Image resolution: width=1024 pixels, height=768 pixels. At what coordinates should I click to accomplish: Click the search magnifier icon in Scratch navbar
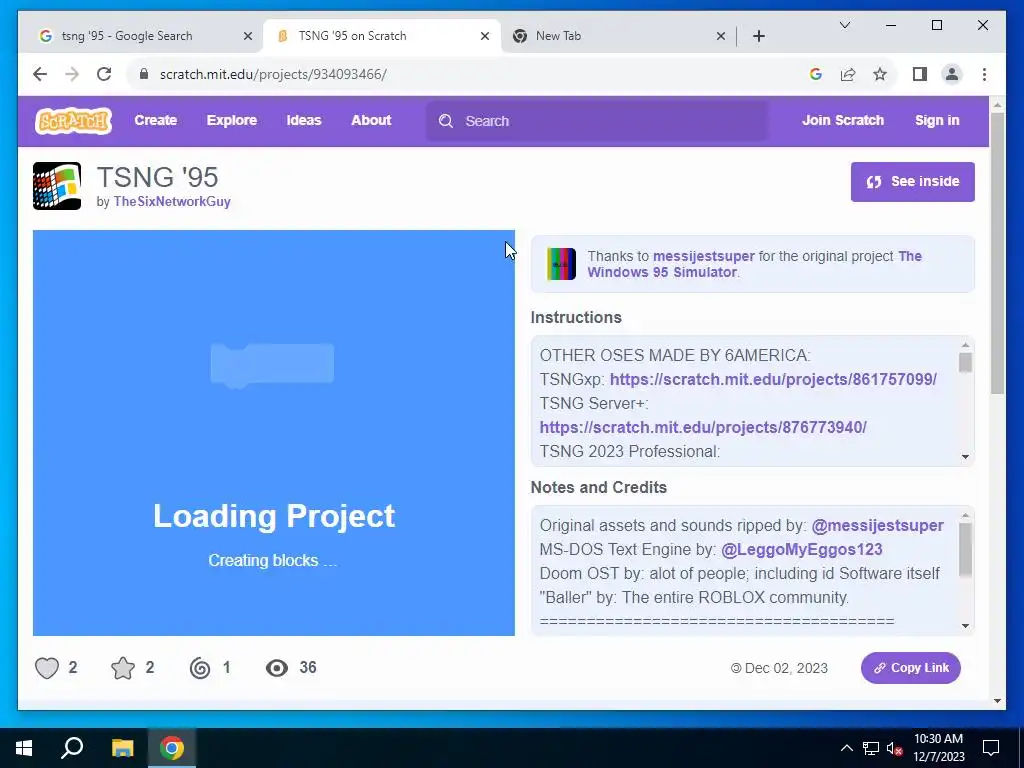pos(446,121)
